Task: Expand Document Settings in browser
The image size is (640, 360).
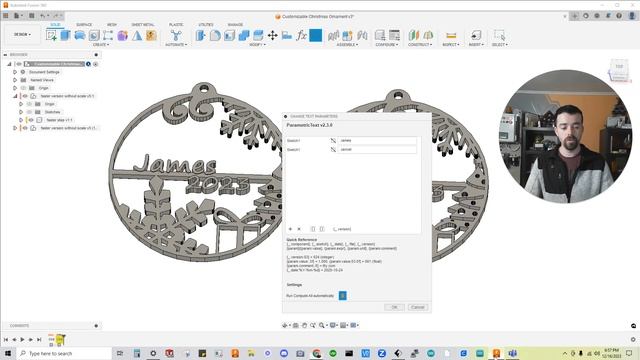Action: (x=15, y=72)
